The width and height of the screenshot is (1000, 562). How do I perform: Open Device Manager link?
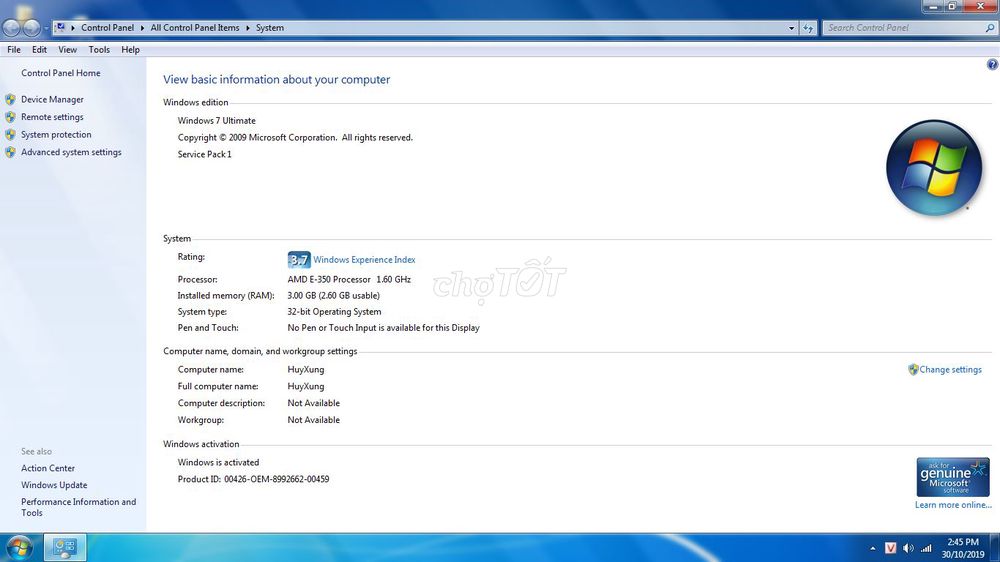52,100
